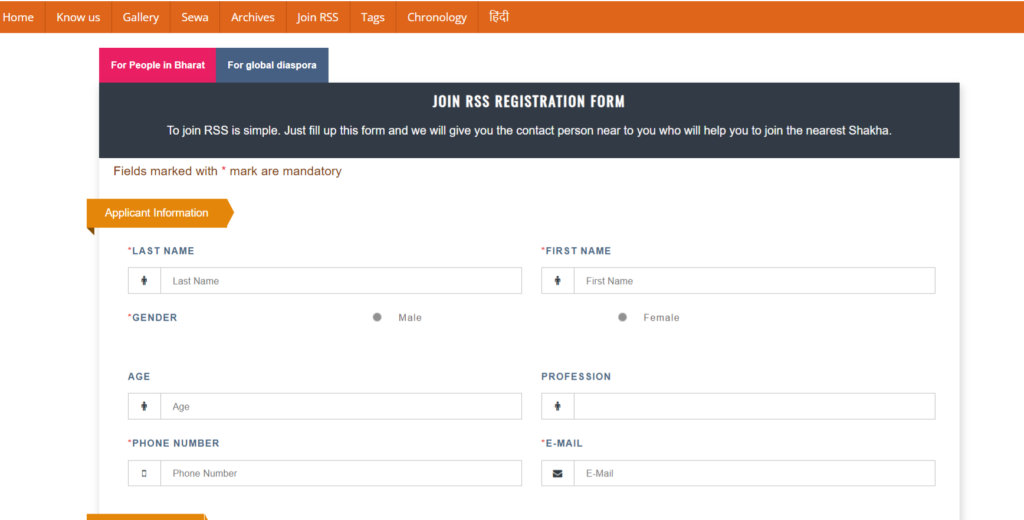The height and width of the screenshot is (520, 1024).
Task: Switch to For global diaspora tab
Action: [272, 65]
